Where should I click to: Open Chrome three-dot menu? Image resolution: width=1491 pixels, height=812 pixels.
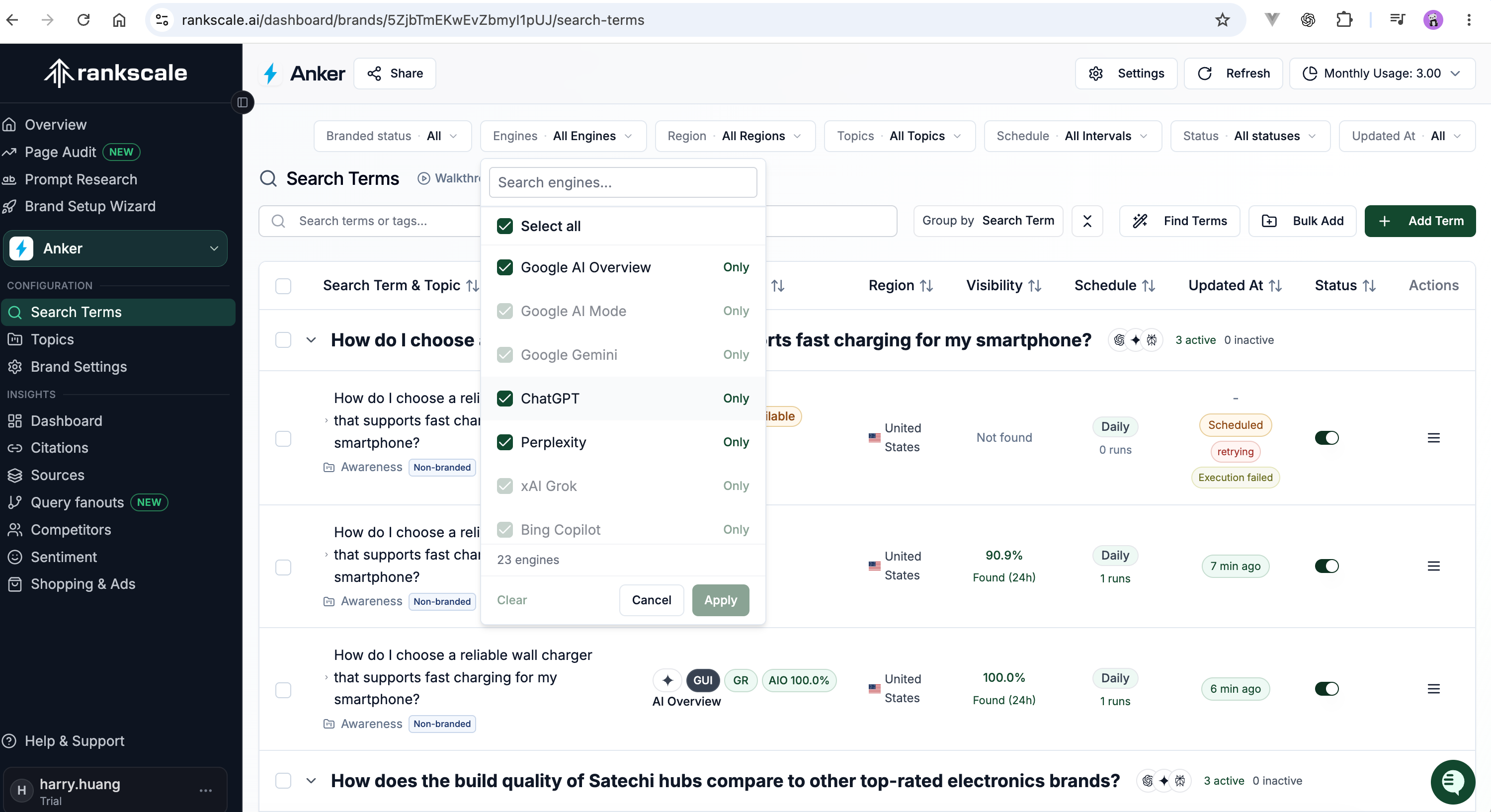click(1469, 20)
